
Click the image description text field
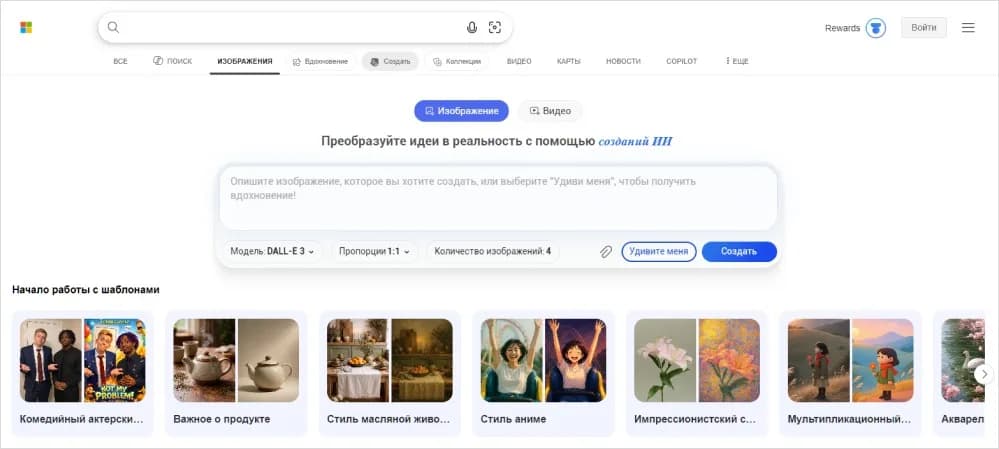click(x=497, y=197)
